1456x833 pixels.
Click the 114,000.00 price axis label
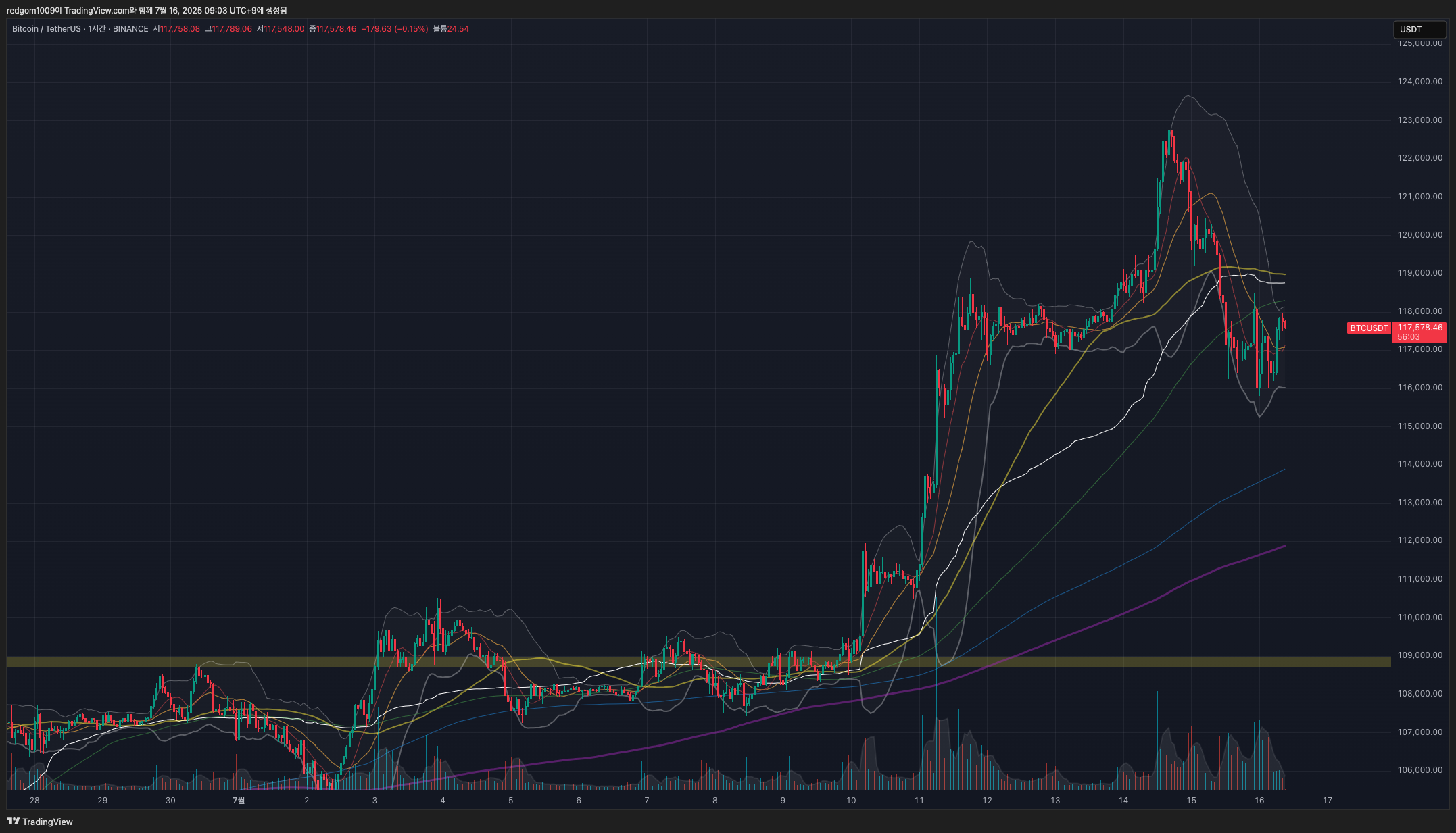click(x=1420, y=464)
